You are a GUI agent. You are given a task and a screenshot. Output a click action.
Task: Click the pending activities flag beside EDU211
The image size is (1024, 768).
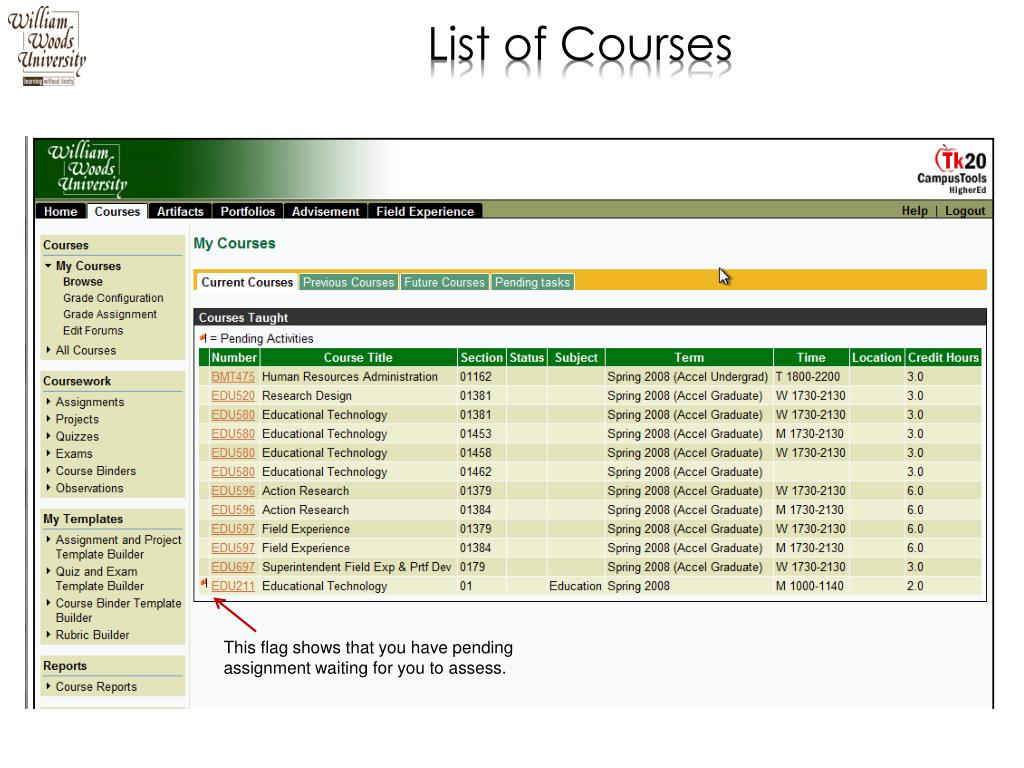point(204,583)
